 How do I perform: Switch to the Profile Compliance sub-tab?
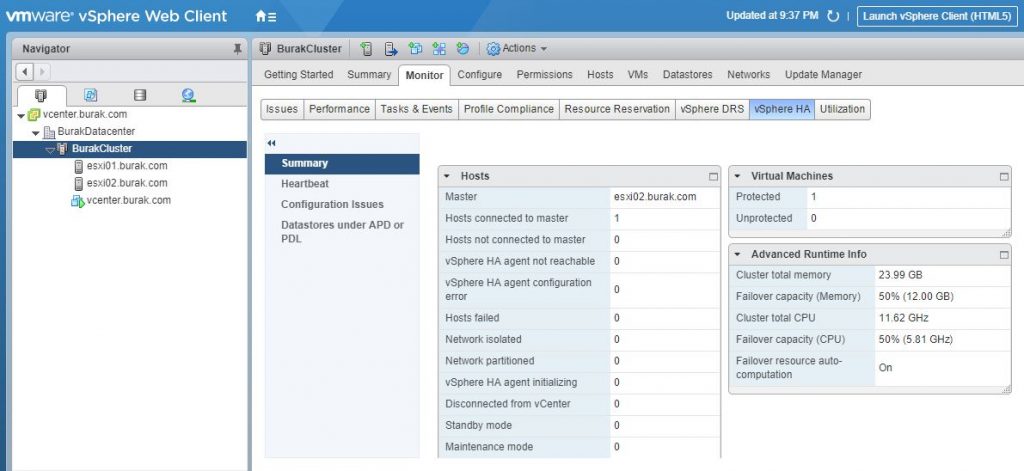pos(509,110)
